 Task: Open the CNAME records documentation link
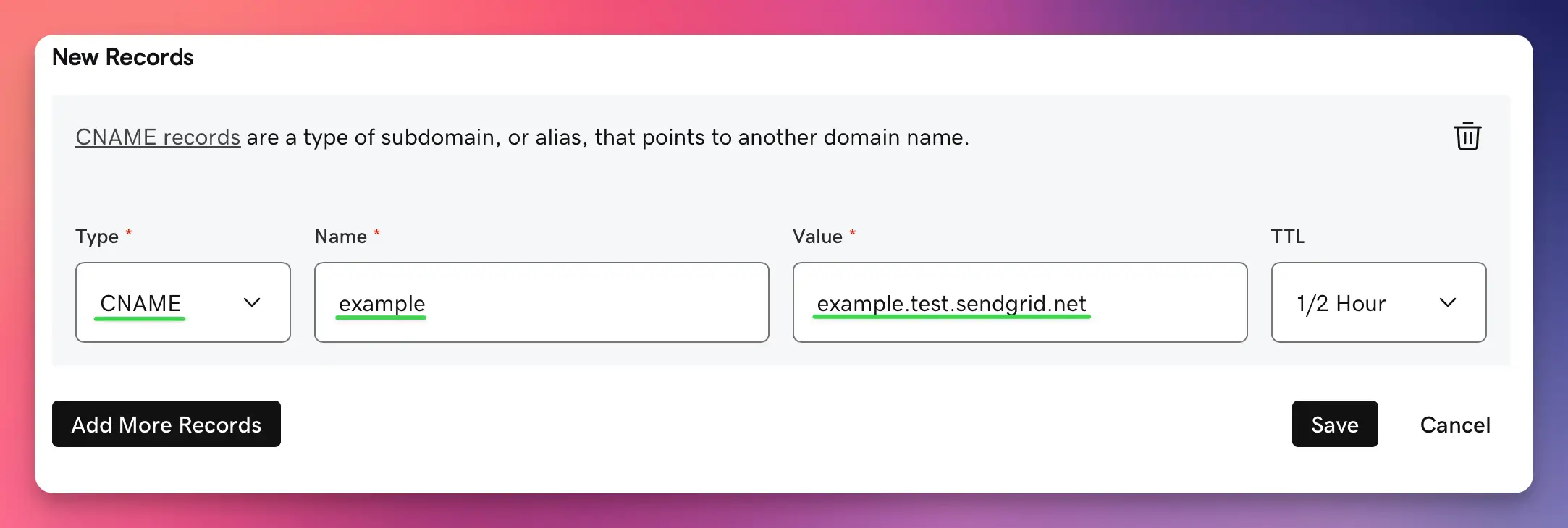click(157, 137)
